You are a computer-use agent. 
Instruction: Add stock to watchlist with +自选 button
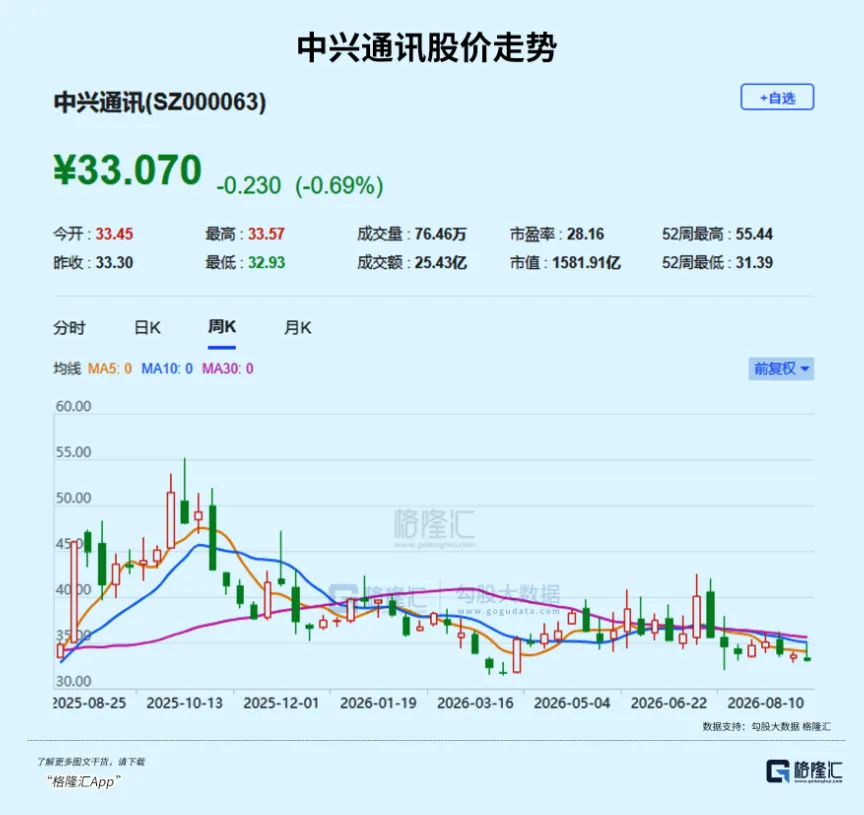point(777,97)
